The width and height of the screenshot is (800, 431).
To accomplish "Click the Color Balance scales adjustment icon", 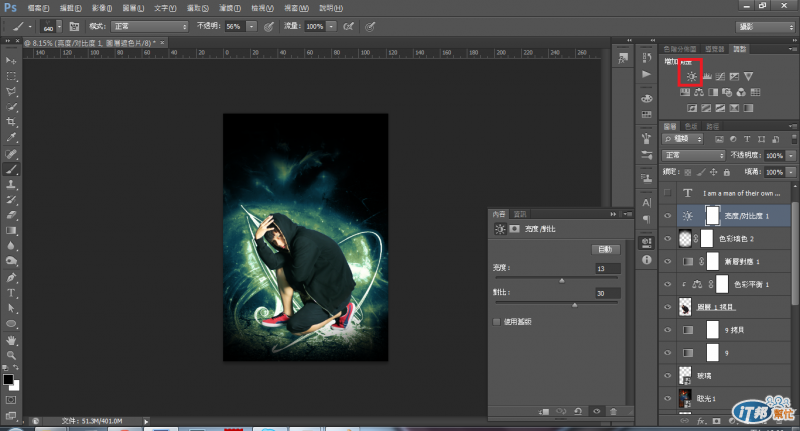I will tap(698, 92).
